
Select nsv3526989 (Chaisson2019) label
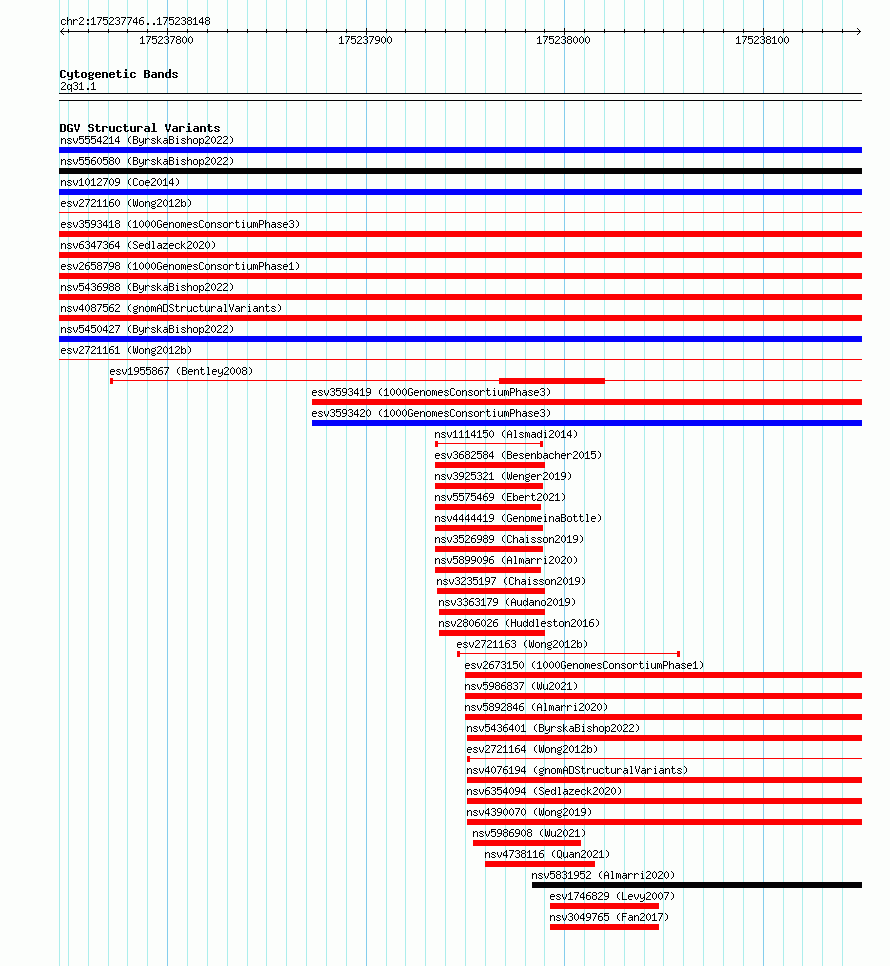pos(509,538)
